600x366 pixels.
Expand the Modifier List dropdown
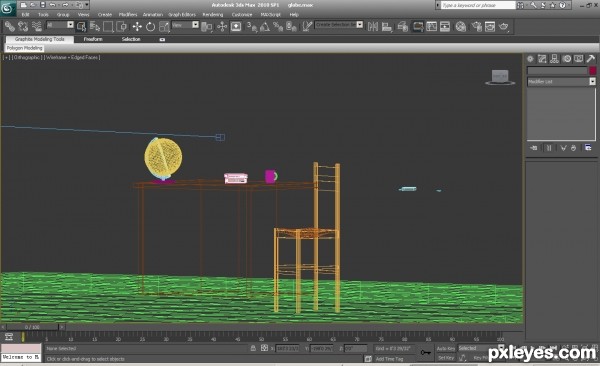click(x=592, y=82)
